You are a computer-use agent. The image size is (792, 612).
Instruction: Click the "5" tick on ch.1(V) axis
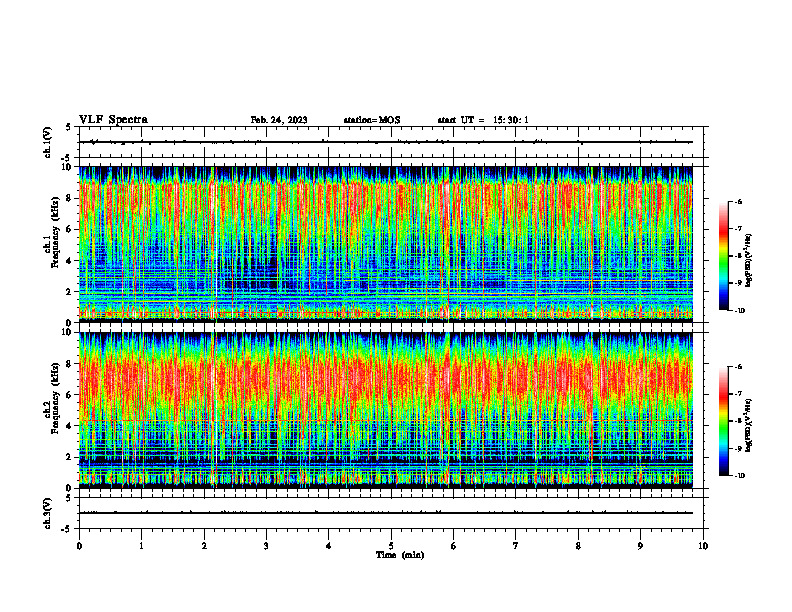[x=68, y=127]
